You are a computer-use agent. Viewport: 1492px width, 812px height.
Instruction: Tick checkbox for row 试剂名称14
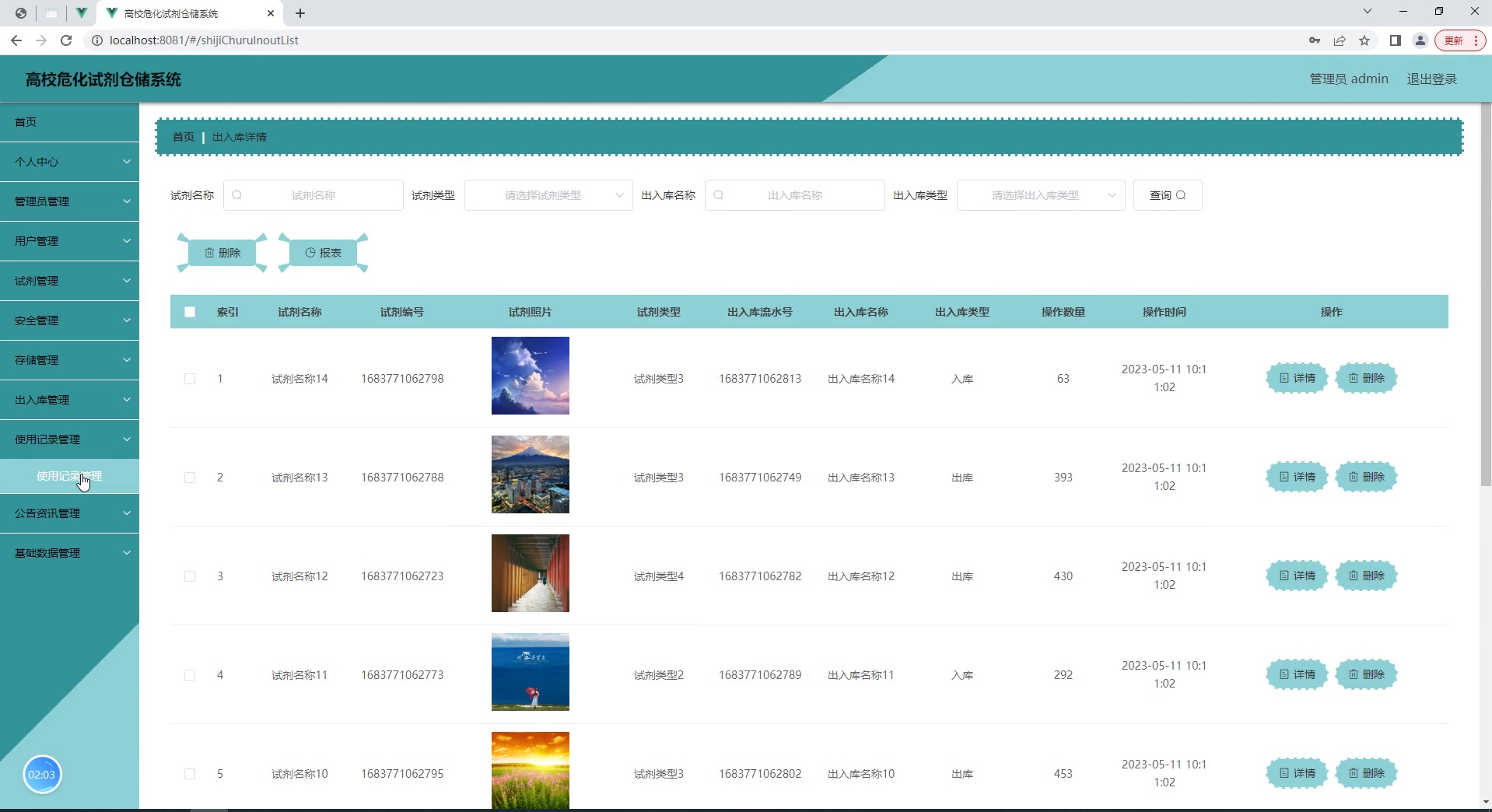[x=190, y=379]
